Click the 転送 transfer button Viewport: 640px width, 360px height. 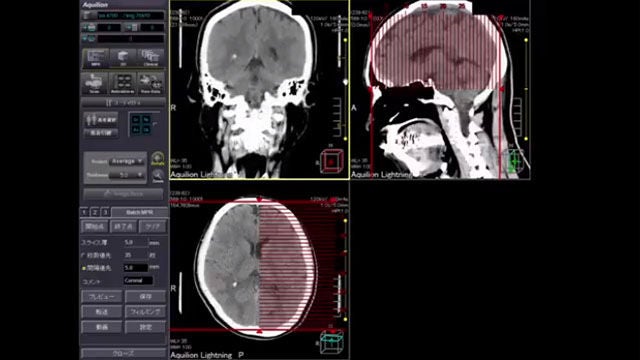coord(102,312)
